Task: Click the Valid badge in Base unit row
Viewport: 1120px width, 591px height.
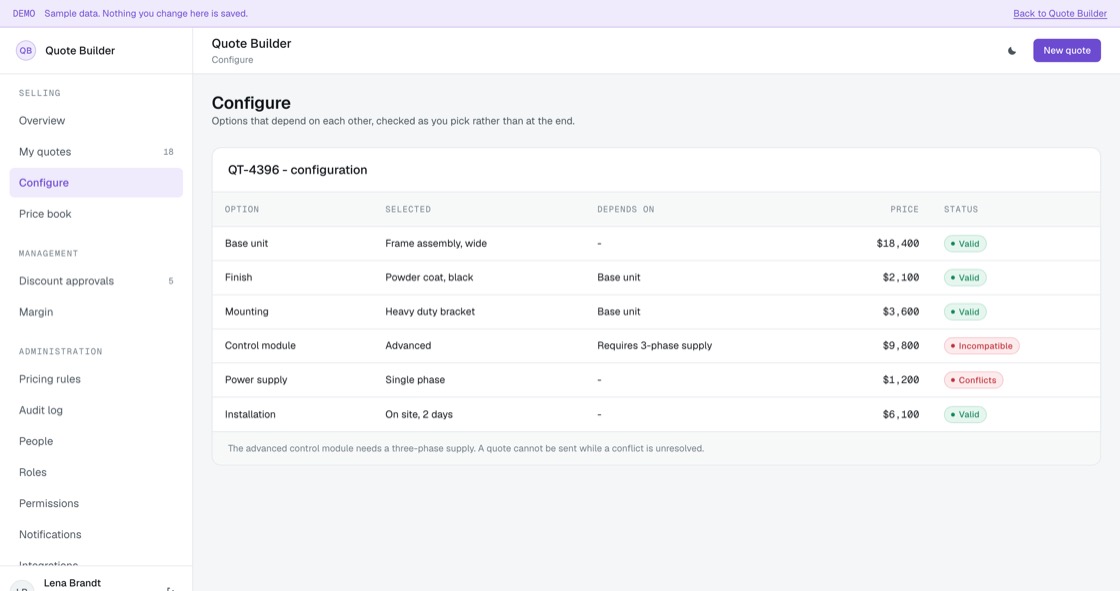Action: tap(965, 244)
